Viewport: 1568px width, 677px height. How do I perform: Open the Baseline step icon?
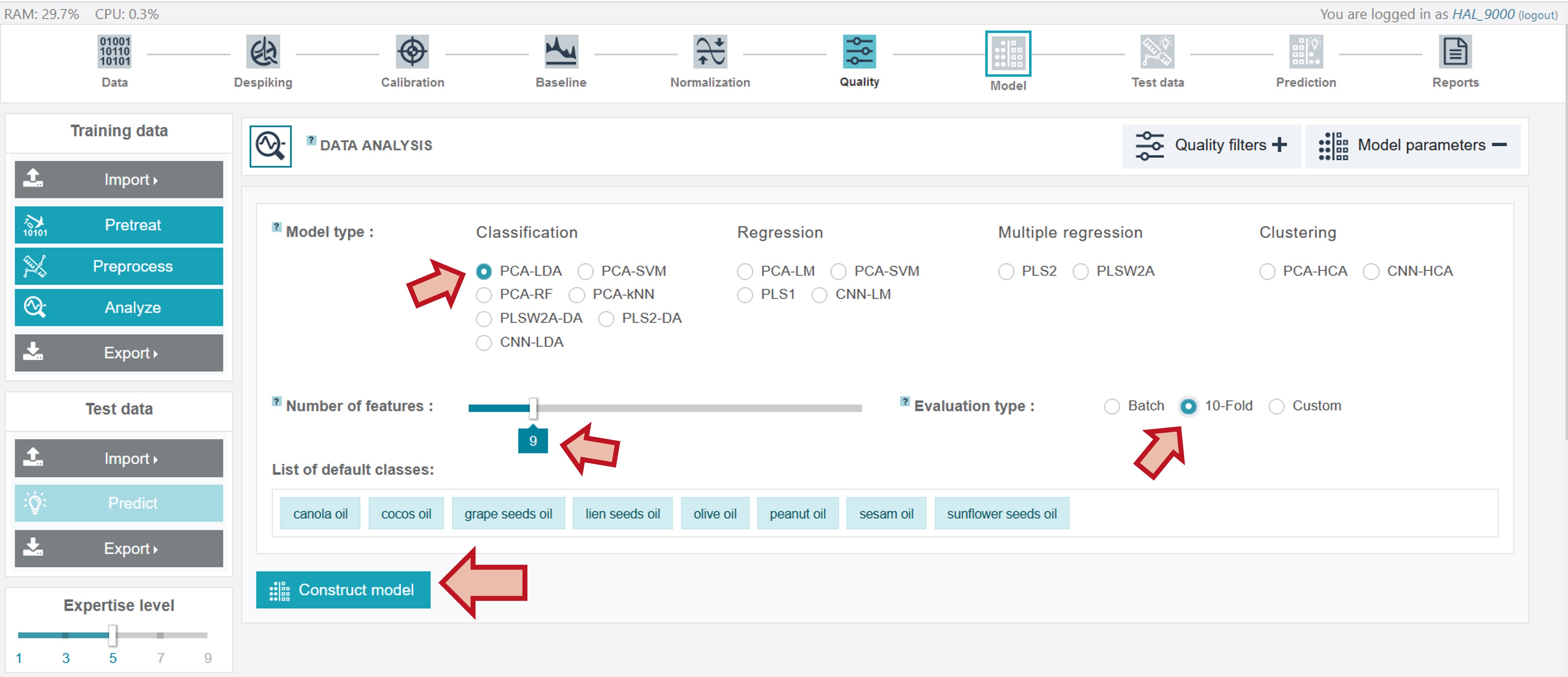tap(561, 52)
